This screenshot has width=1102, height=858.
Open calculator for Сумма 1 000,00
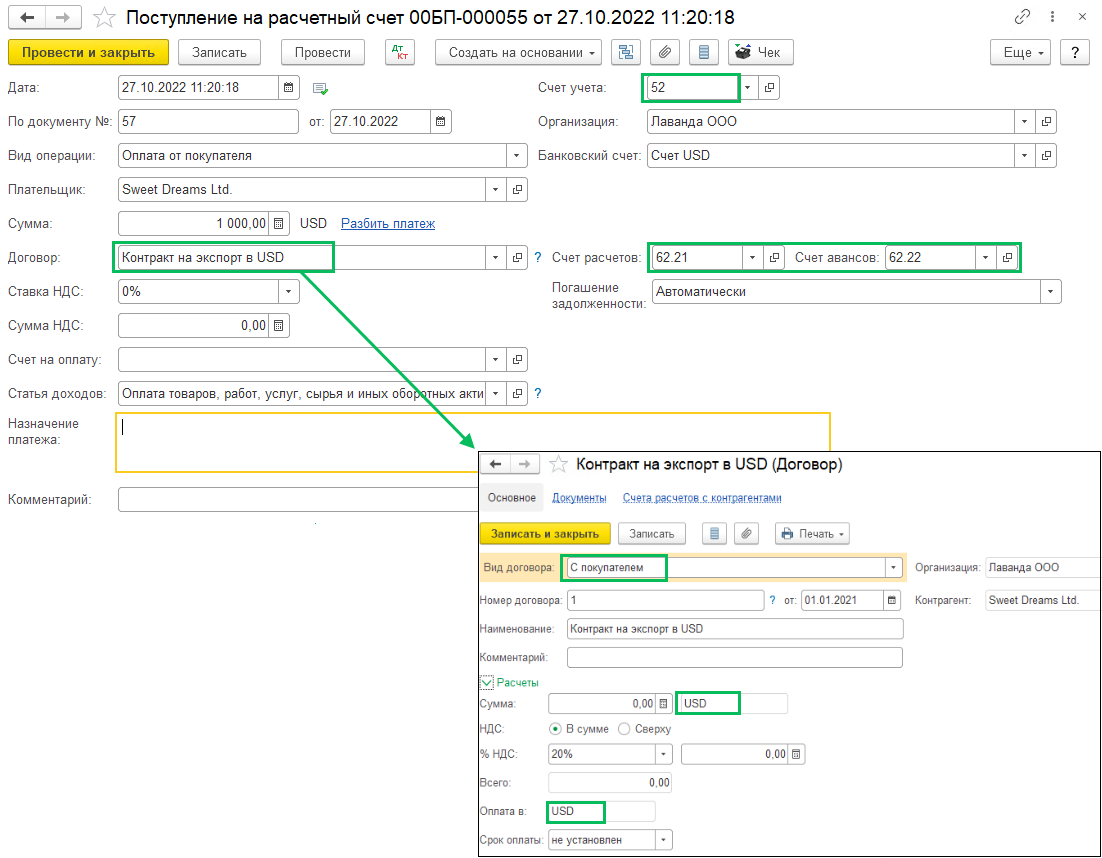279,223
